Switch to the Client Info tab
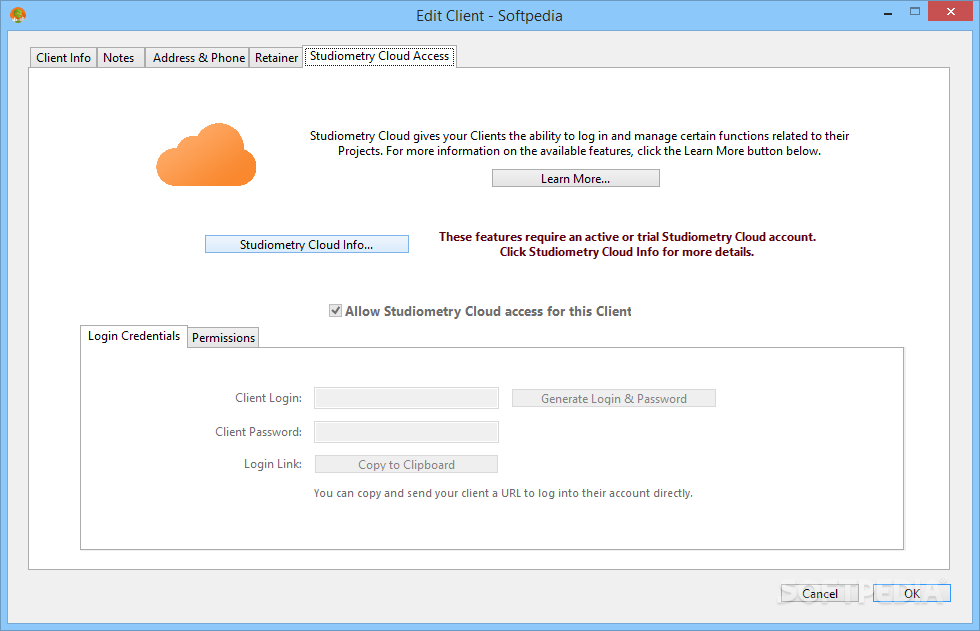 click(63, 57)
